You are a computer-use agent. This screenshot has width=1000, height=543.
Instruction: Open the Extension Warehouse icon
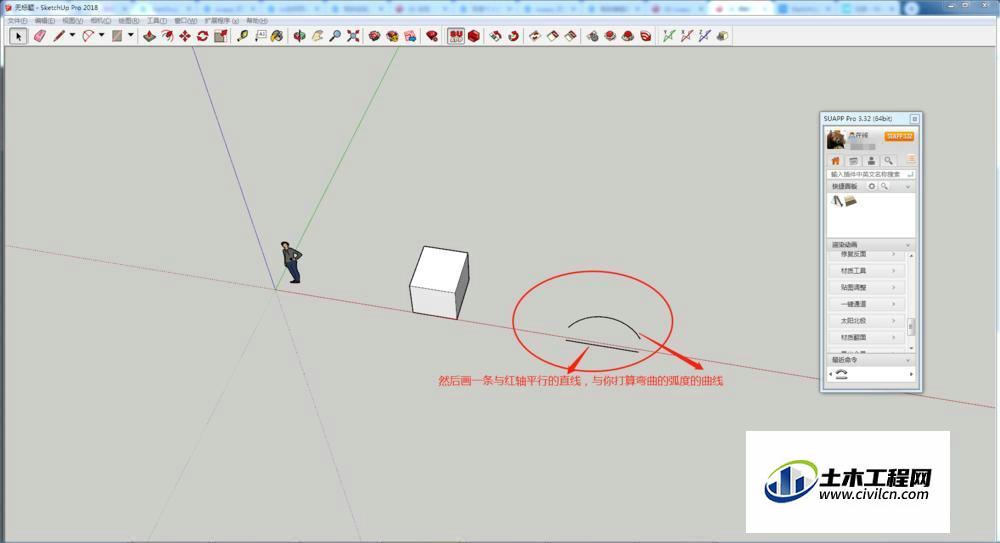tap(392, 36)
